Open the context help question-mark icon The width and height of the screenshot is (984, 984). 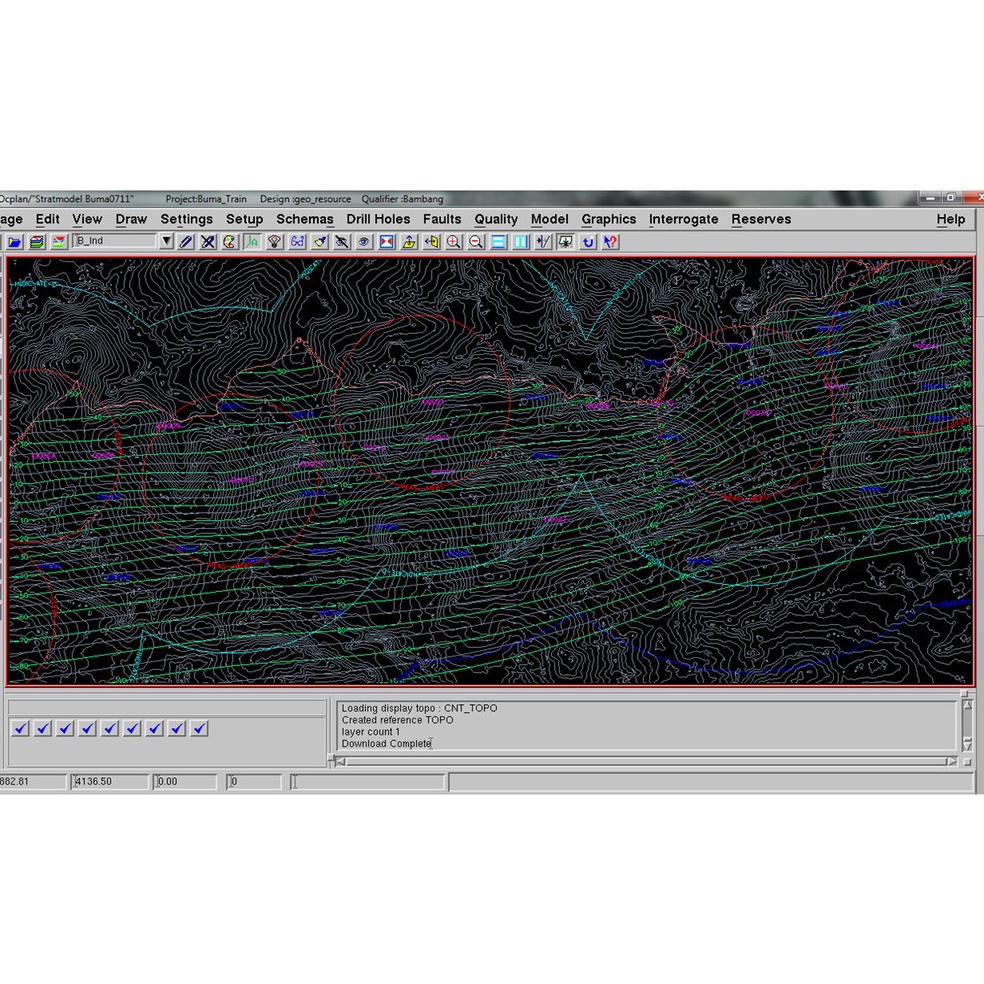tap(610, 242)
